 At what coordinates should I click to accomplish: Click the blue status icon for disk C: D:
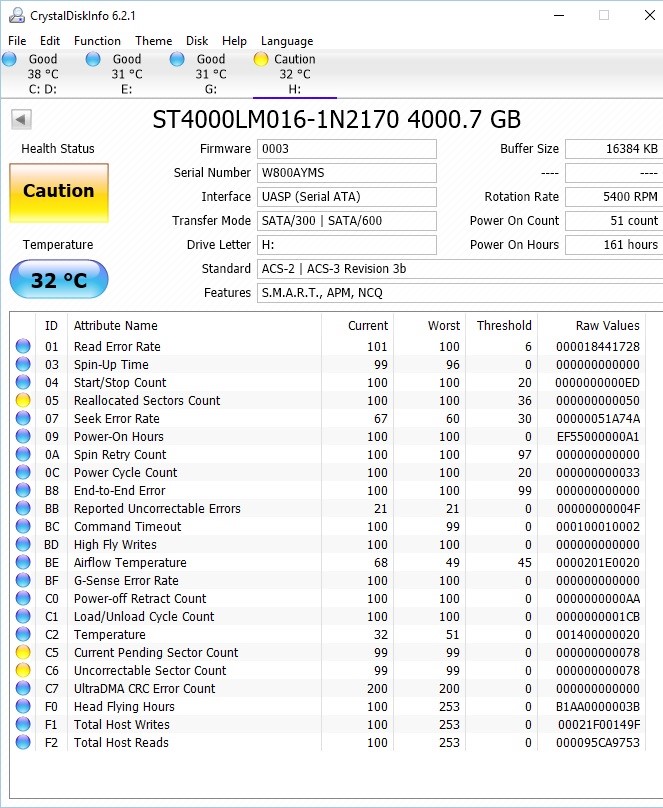coord(9,59)
